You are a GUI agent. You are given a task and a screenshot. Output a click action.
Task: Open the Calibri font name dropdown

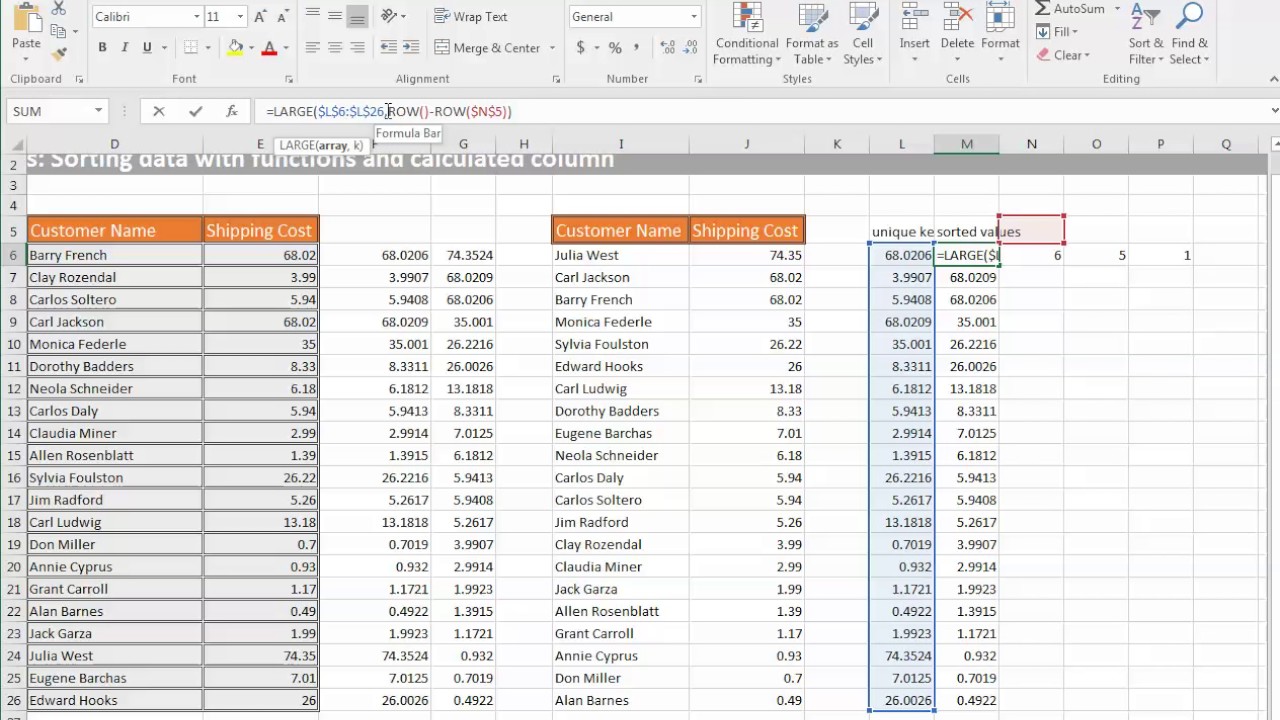[196, 17]
